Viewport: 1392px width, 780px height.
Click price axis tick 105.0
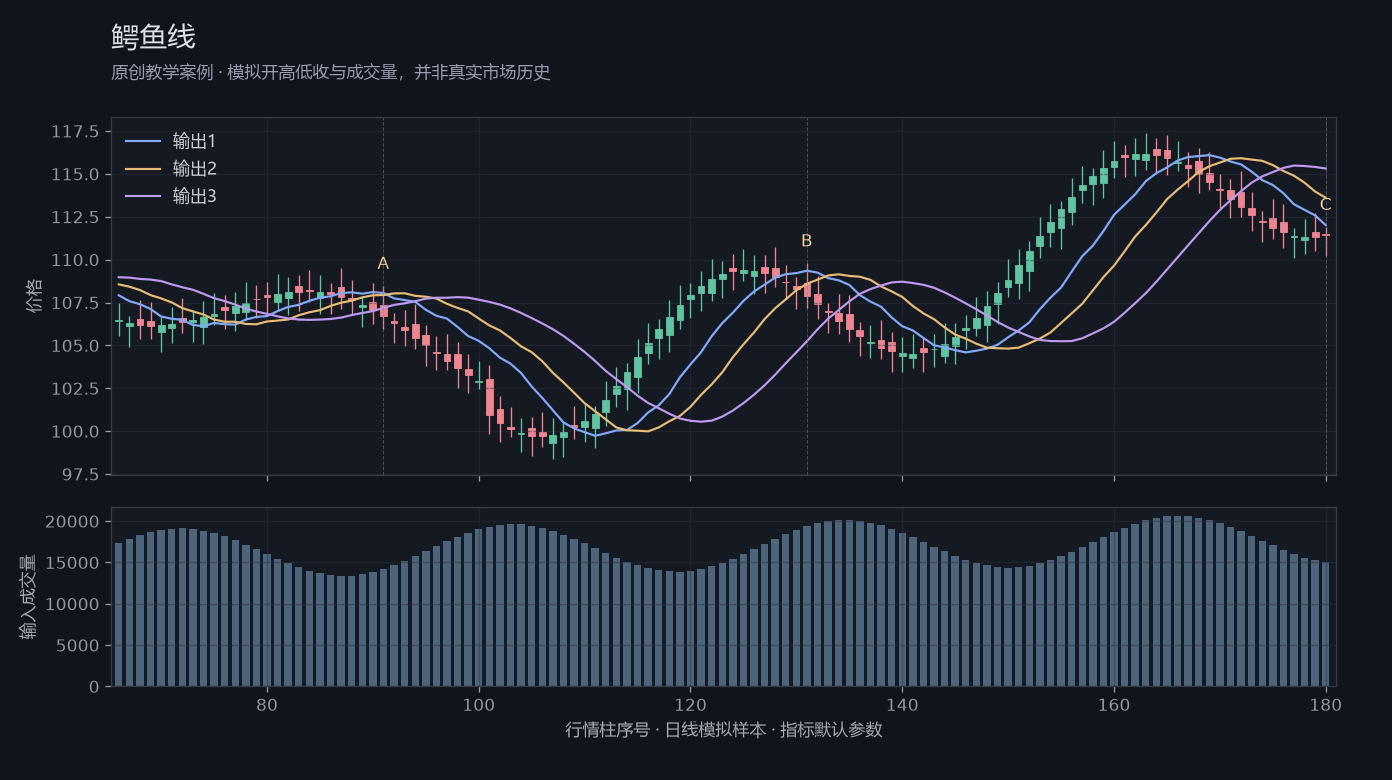pyautogui.click(x=75, y=346)
